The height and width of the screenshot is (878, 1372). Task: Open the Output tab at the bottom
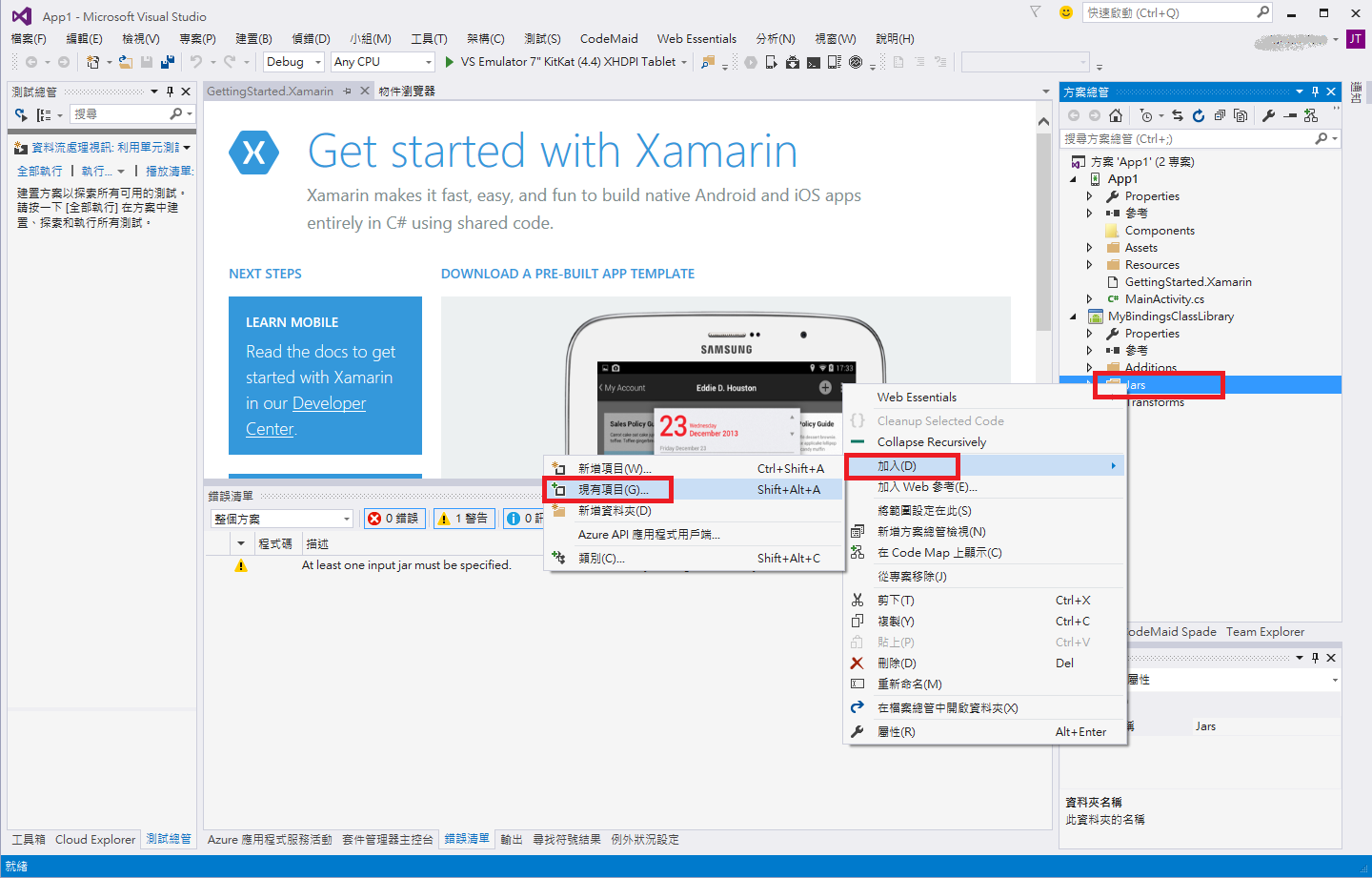click(x=512, y=840)
